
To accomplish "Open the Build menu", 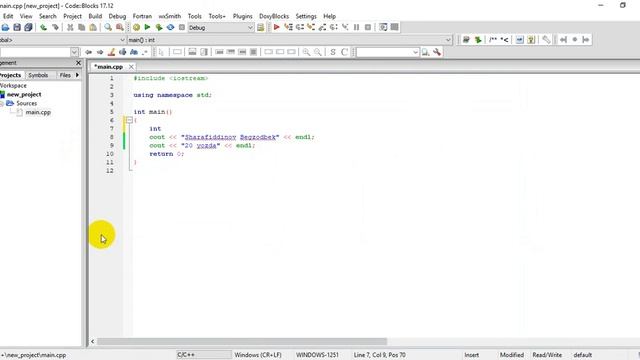I will pyautogui.click(x=95, y=16).
